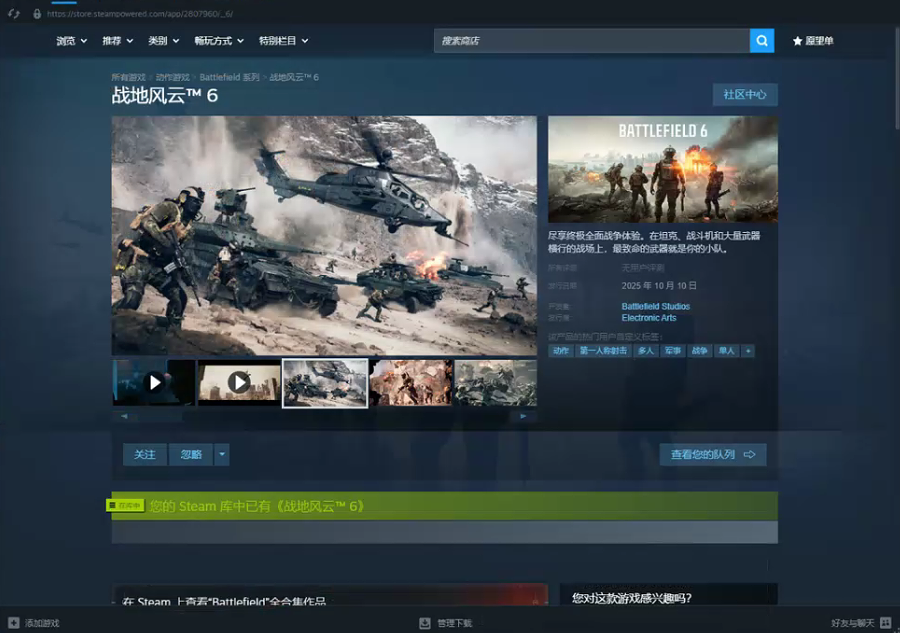Image resolution: width=900 pixels, height=633 pixels.
Task: Play the second trailer video thumbnail
Action: pyautogui.click(x=239, y=382)
